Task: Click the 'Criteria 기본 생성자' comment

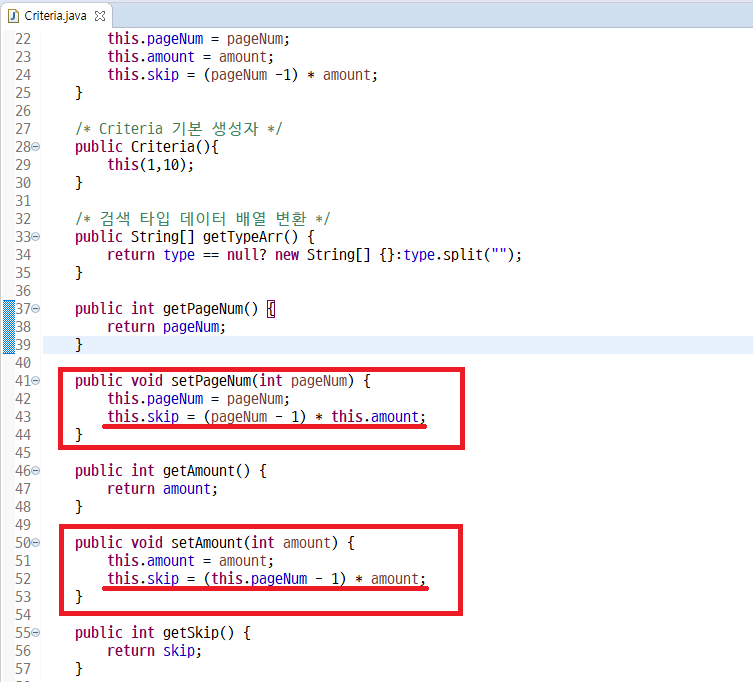Action: 179,129
